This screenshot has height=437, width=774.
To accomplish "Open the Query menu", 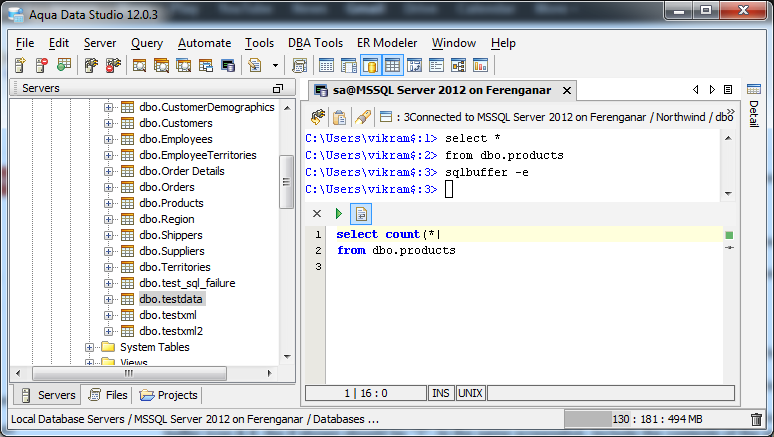I will [147, 43].
